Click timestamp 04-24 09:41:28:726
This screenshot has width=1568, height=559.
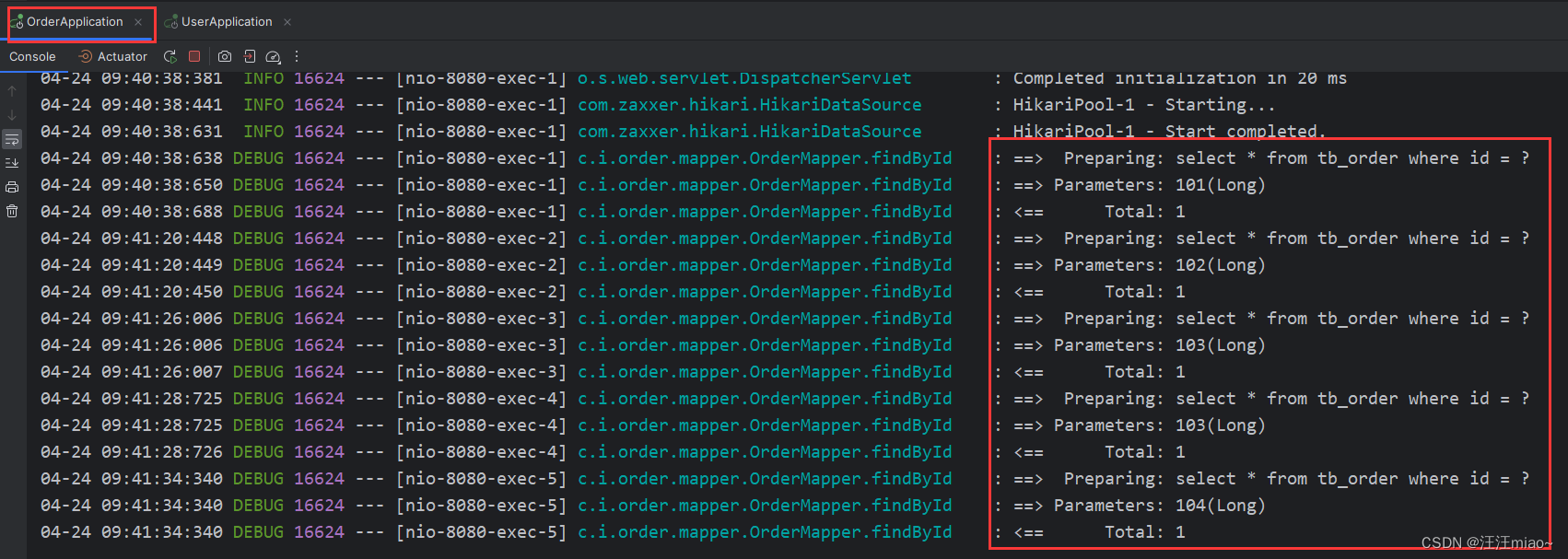click(x=132, y=452)
